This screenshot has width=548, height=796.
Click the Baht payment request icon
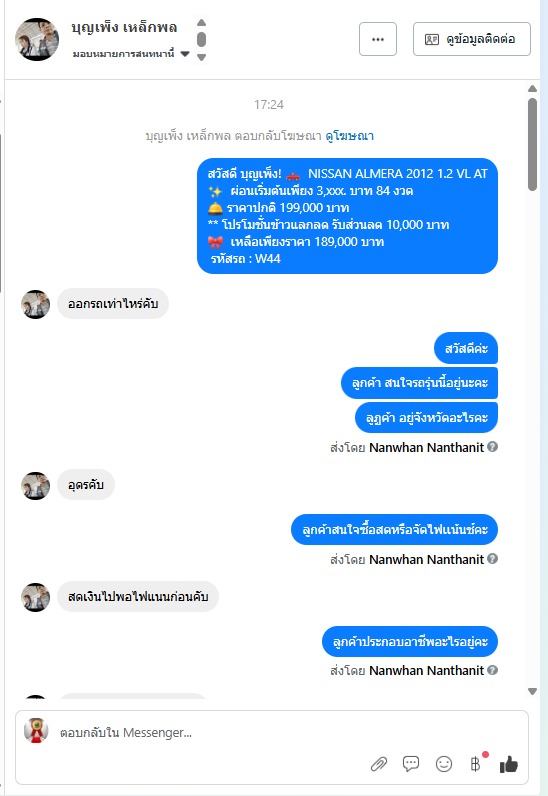[x=475, y=764]
